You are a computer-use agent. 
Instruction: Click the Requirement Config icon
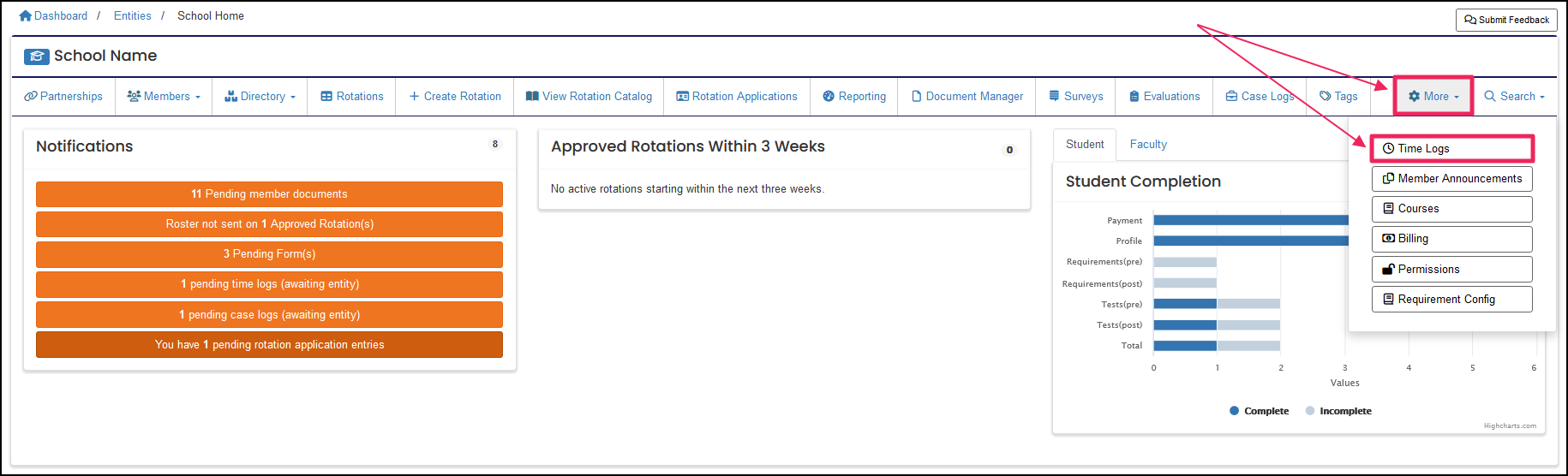1389,299
